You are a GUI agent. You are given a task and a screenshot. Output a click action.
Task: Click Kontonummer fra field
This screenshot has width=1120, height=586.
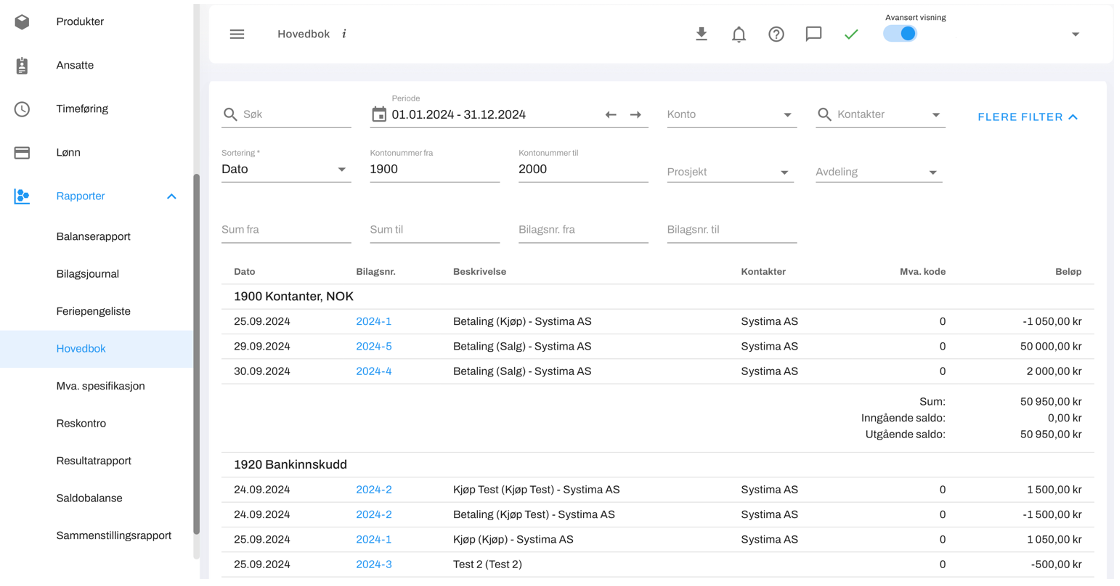coord(434,169)
